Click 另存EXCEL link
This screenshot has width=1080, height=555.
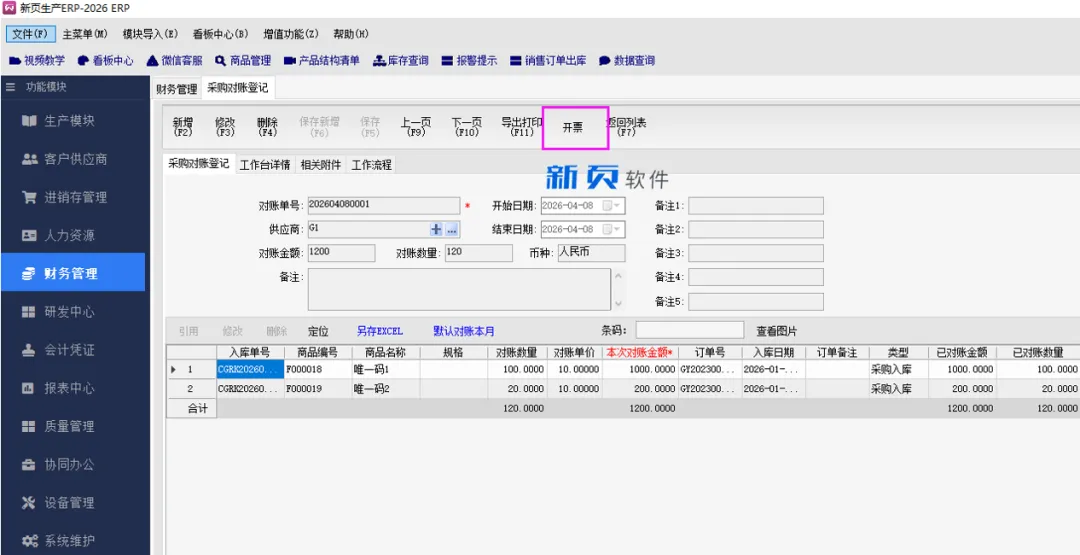(380, 331)
